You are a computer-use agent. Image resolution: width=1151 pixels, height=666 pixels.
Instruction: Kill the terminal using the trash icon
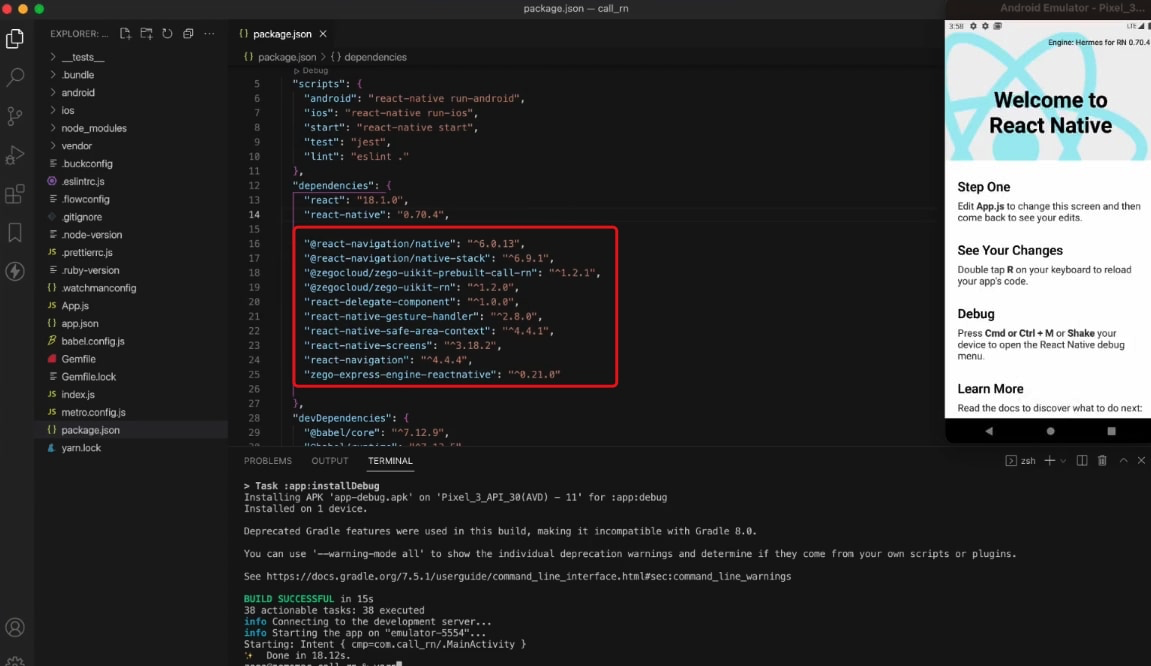tap(1102, 460)
